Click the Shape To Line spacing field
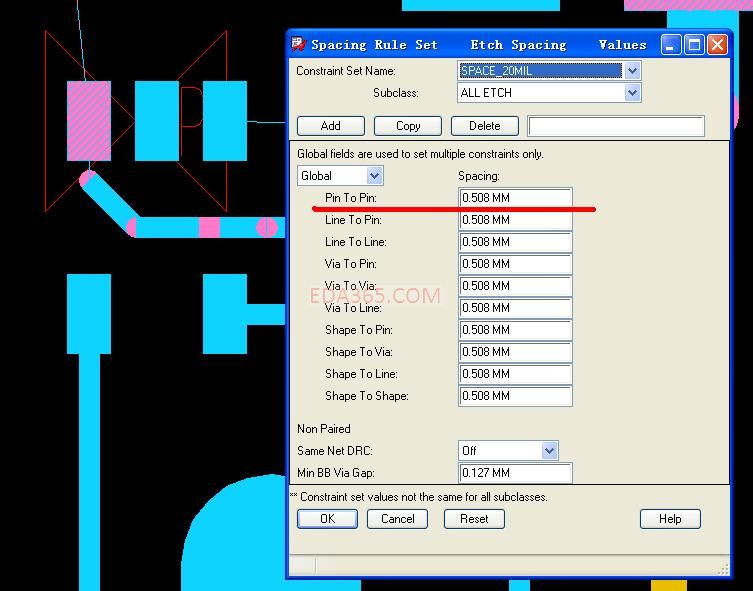This screenshot has width=753, height=591. click(515, 374)
